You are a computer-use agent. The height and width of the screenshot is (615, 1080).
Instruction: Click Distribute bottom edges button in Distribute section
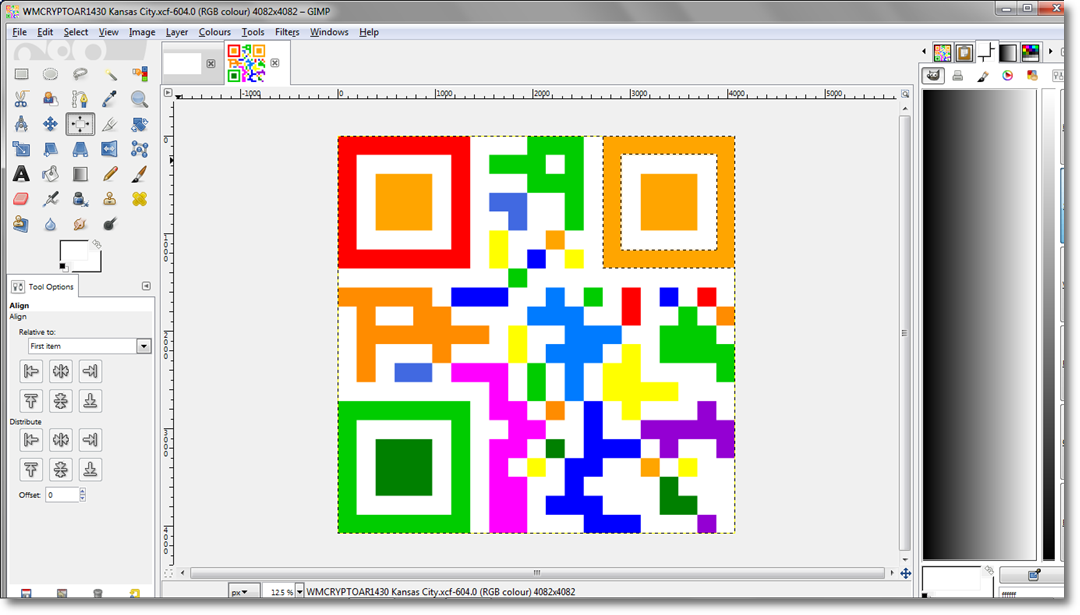pos(90,470)
